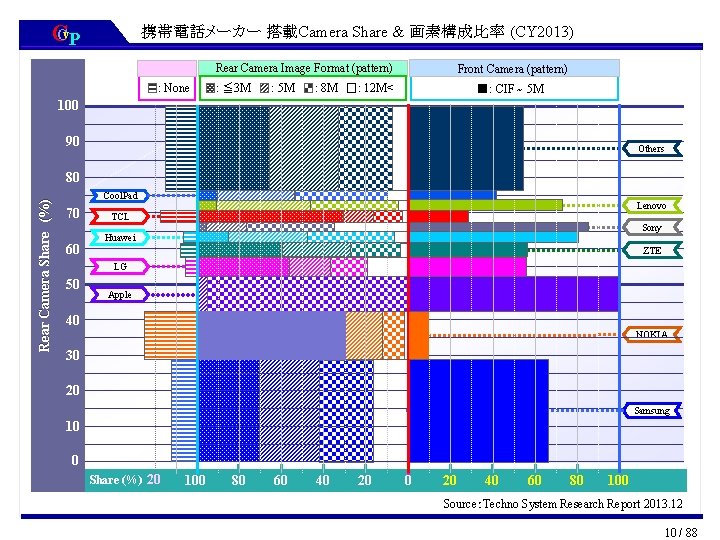Viewport: 720px width, 540px height.
Task: Click the LG label tag
Action: [x=120, y=266]
